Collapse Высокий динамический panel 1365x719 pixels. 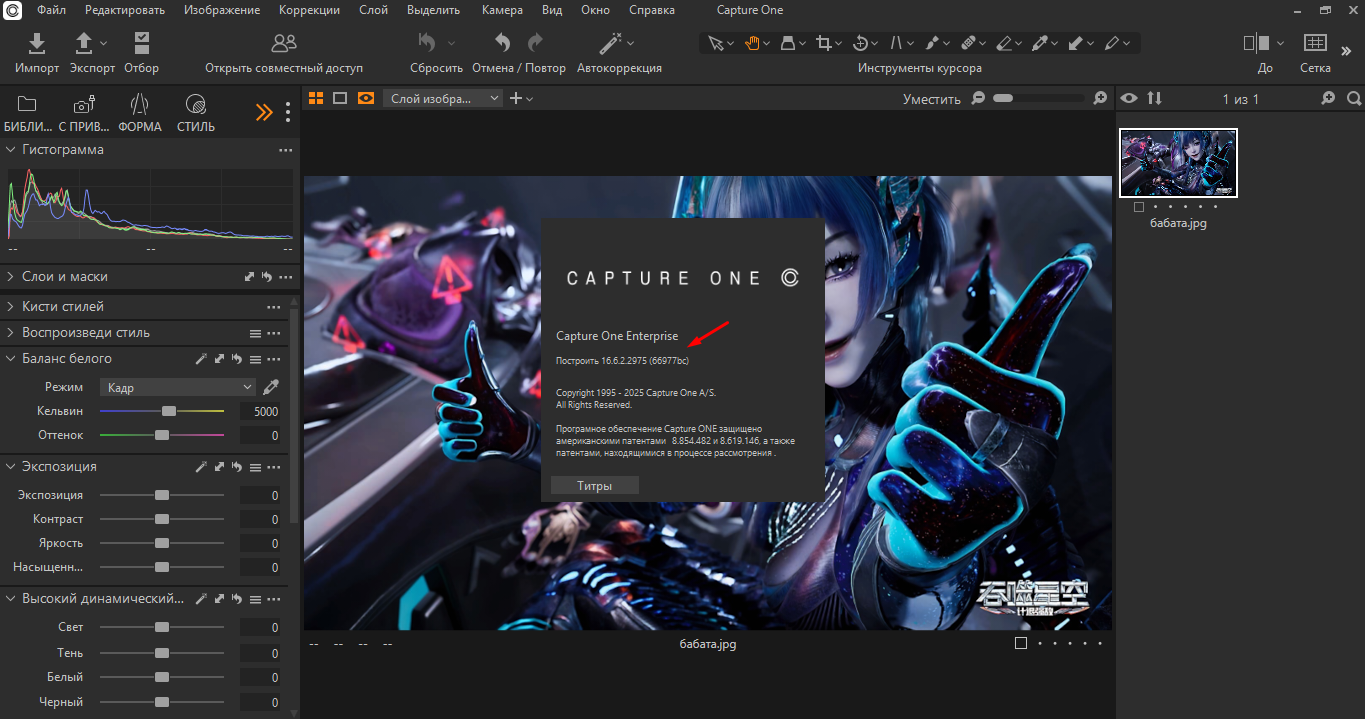point(11,599)
